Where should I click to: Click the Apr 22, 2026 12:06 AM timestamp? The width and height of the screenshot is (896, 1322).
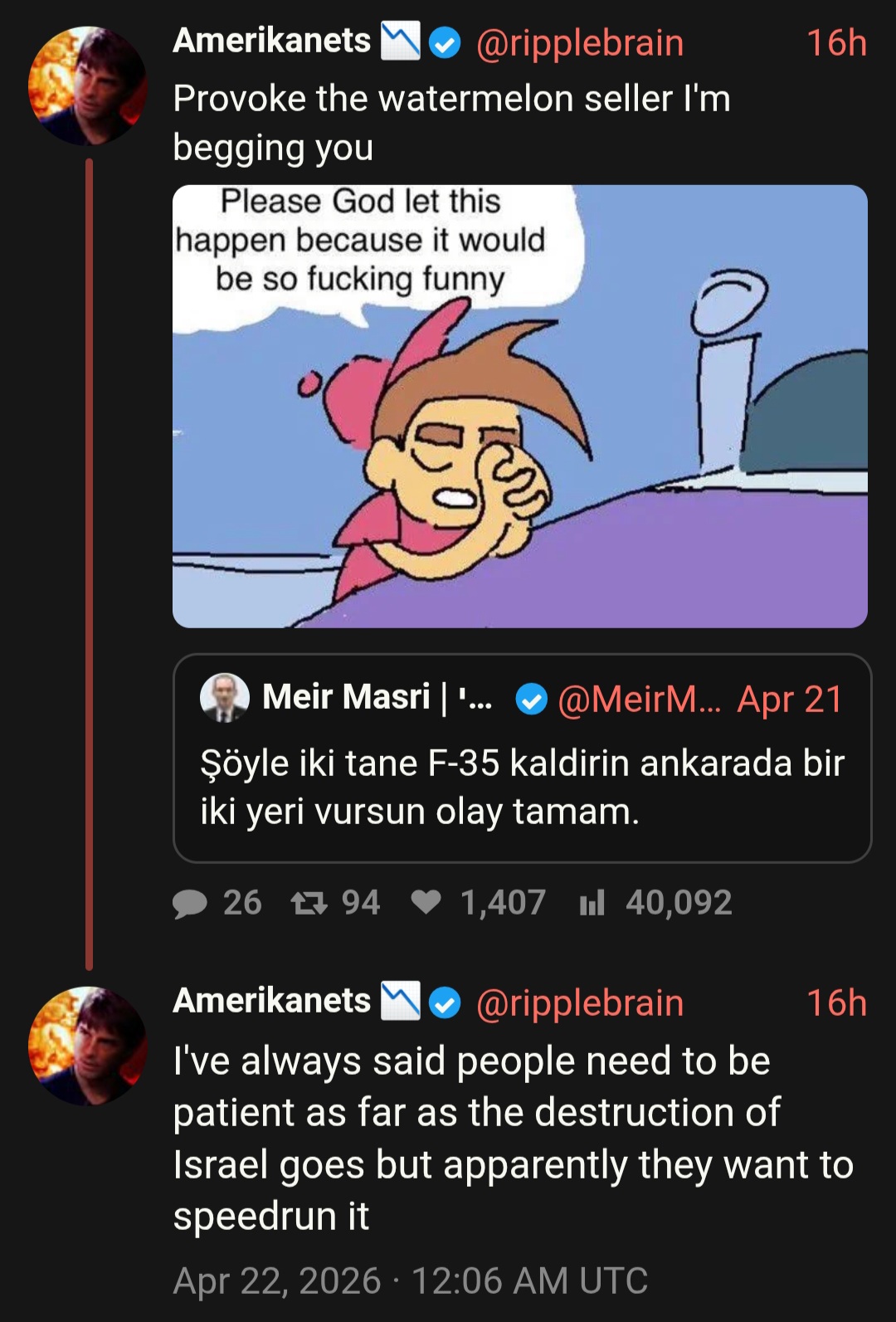[410, 1281]
